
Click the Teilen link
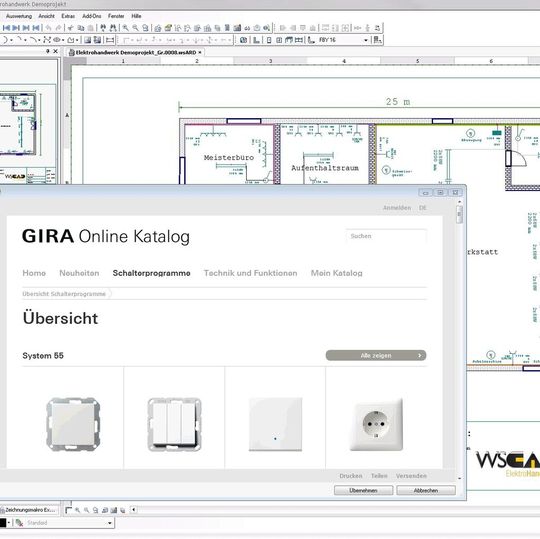[x=379, y=476]
